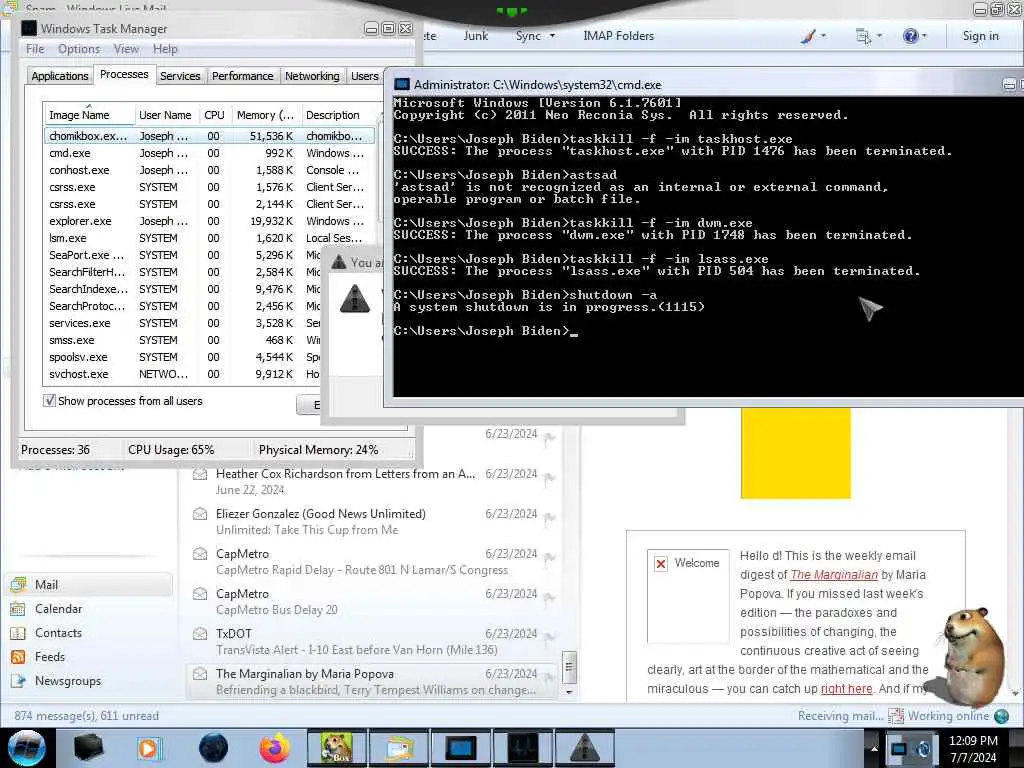Click the Task Manager title bar icon

[29, 28]
